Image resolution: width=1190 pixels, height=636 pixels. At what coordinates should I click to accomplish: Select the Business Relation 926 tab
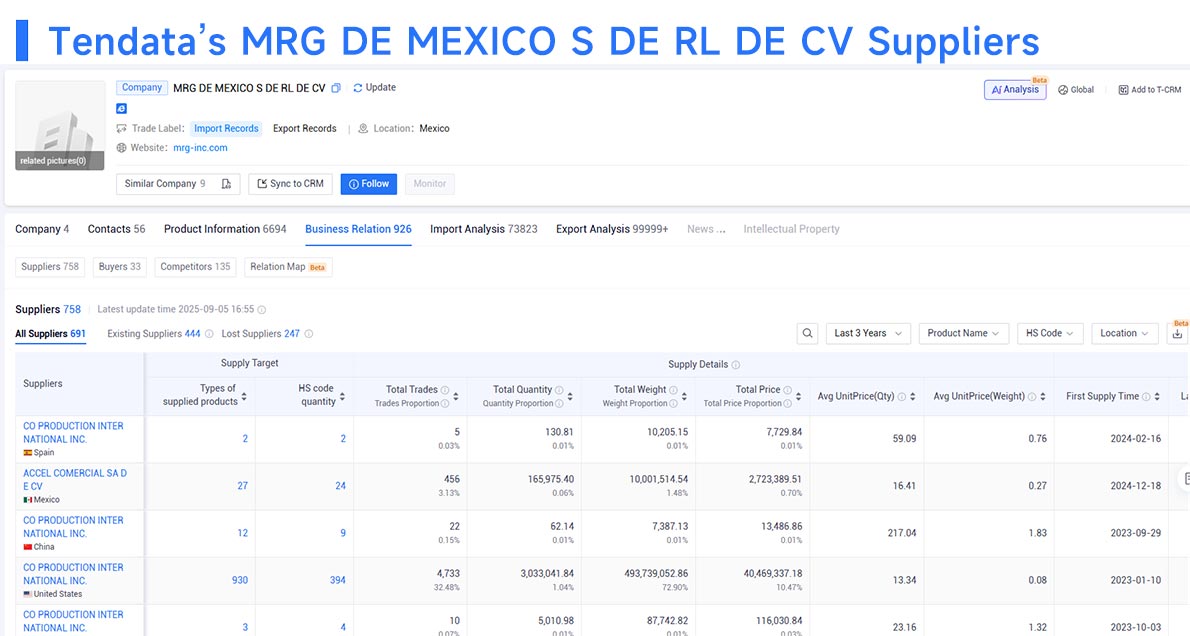point(358,229)
